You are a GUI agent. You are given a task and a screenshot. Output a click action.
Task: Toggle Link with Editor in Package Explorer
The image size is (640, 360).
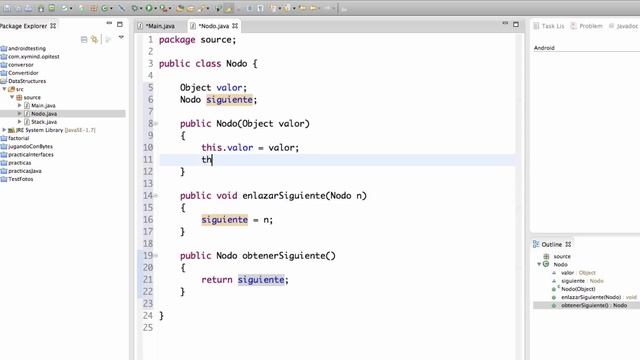coord(95,39)
